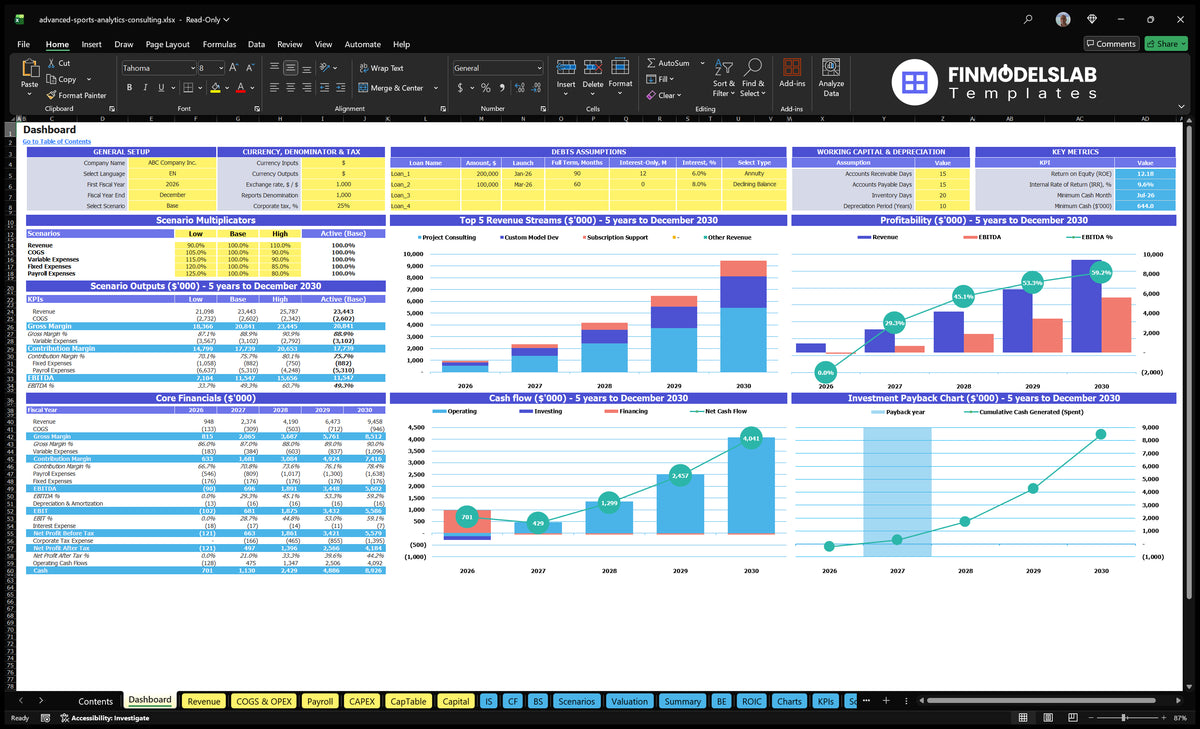Screen dimensions: 1200x729
Task: Click the Copy icon
Action: tap(51, 79)
